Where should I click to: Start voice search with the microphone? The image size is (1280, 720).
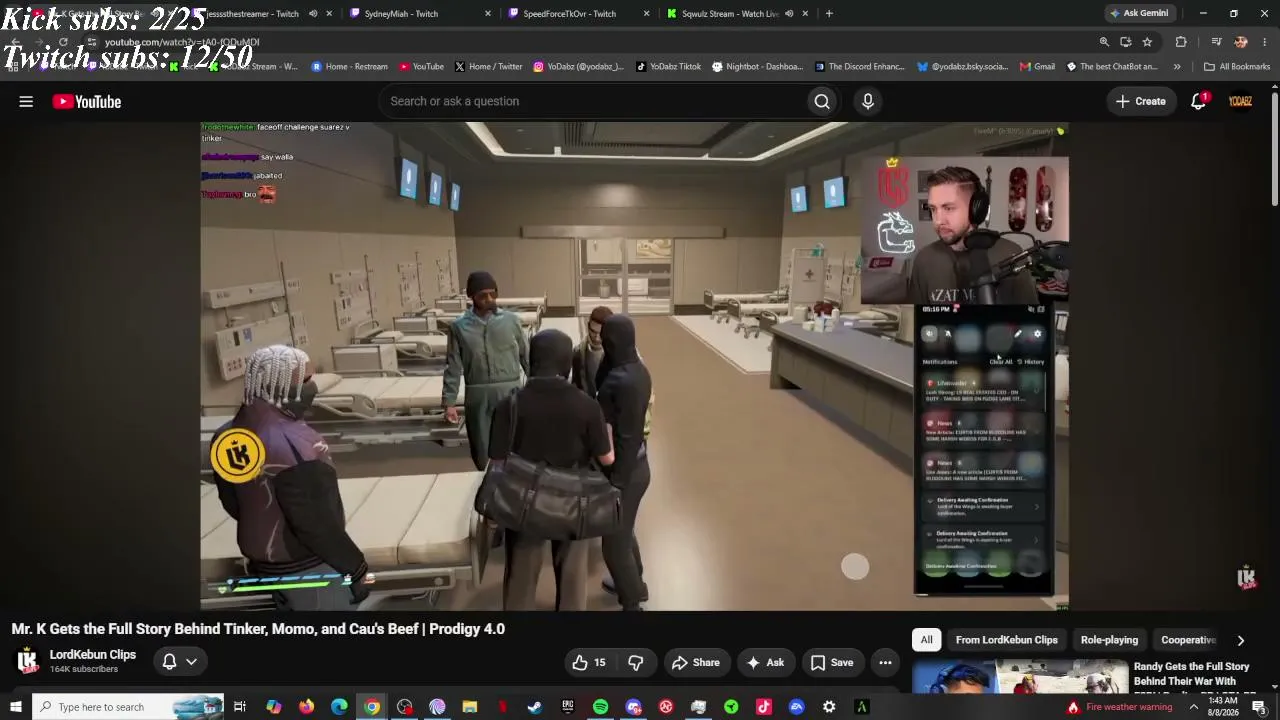(868, 101)
